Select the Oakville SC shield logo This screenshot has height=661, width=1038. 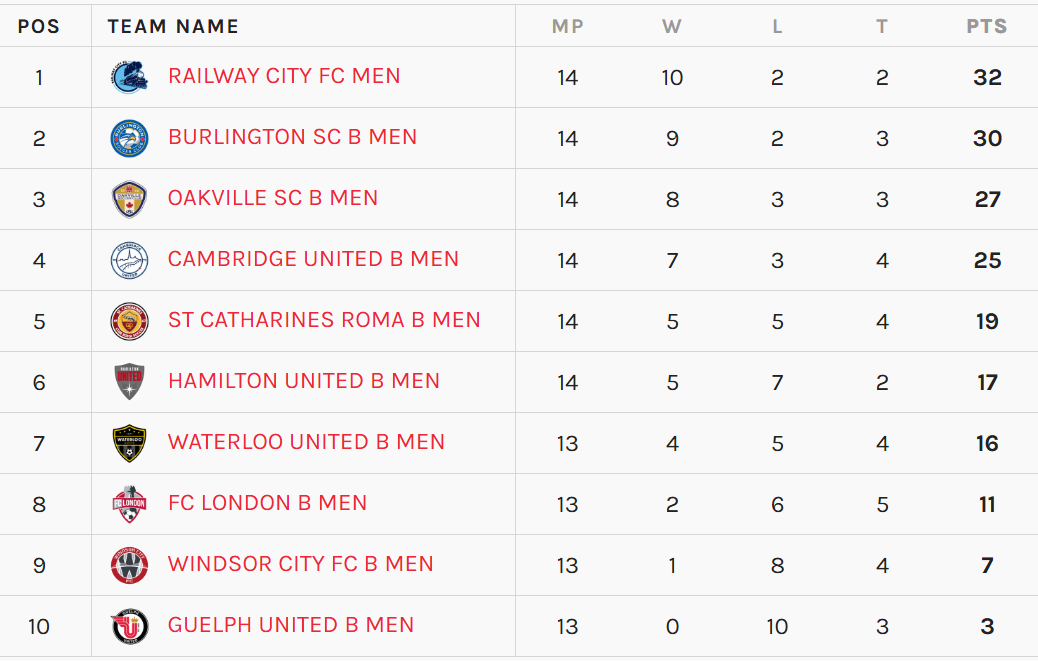[129, 199]
